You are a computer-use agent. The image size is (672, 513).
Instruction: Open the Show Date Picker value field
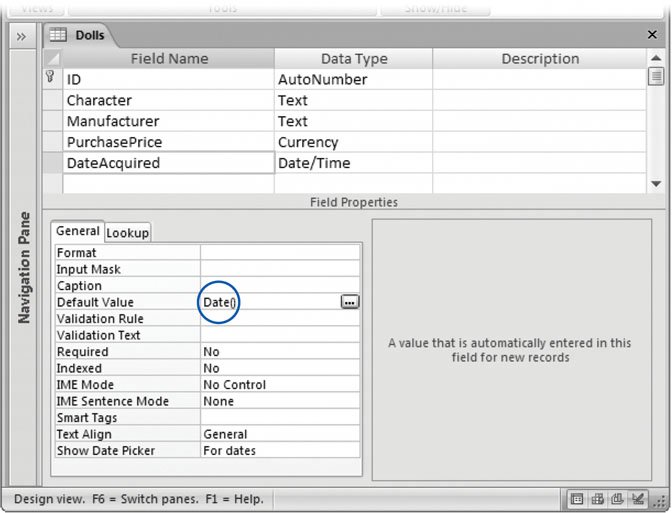click(x=280, y=451)
